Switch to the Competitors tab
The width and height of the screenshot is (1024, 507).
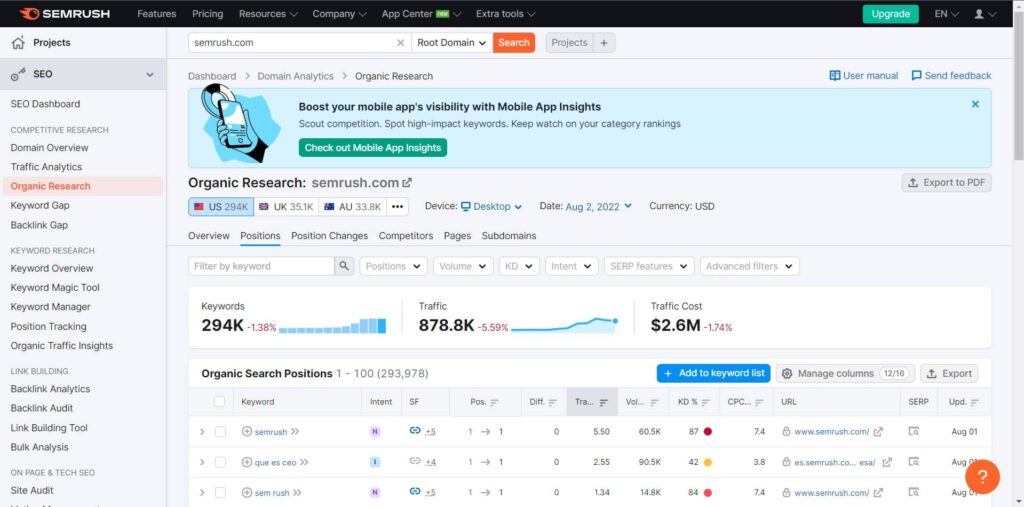pyautogui.click(x=406, y=236)
